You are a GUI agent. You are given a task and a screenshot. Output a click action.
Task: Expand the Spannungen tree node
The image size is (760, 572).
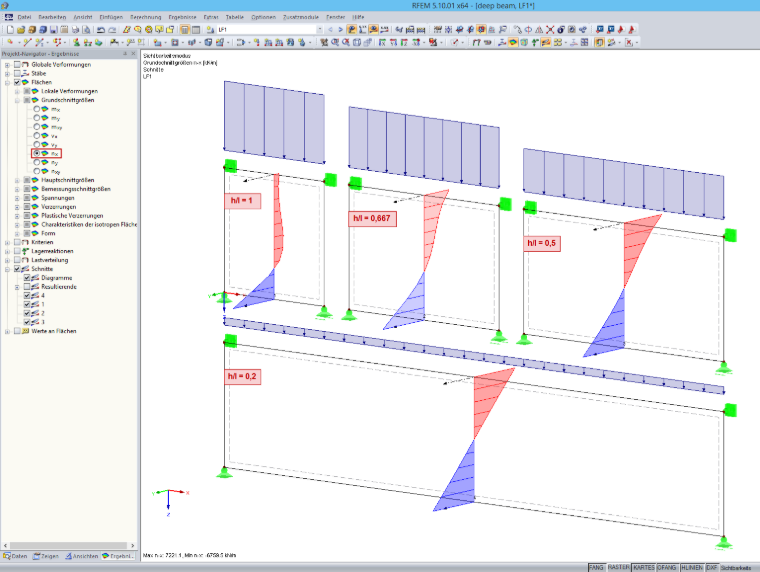(x=17, y=198)
